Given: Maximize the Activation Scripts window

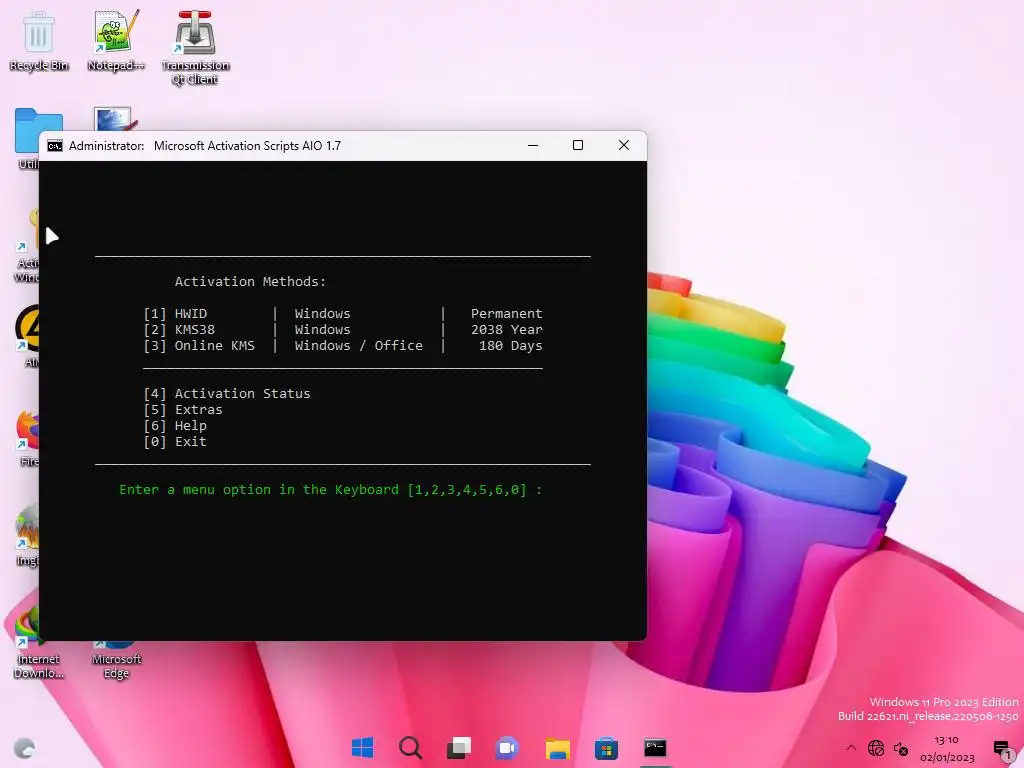Looking at the screenshot, I should [x=578, y=146].
